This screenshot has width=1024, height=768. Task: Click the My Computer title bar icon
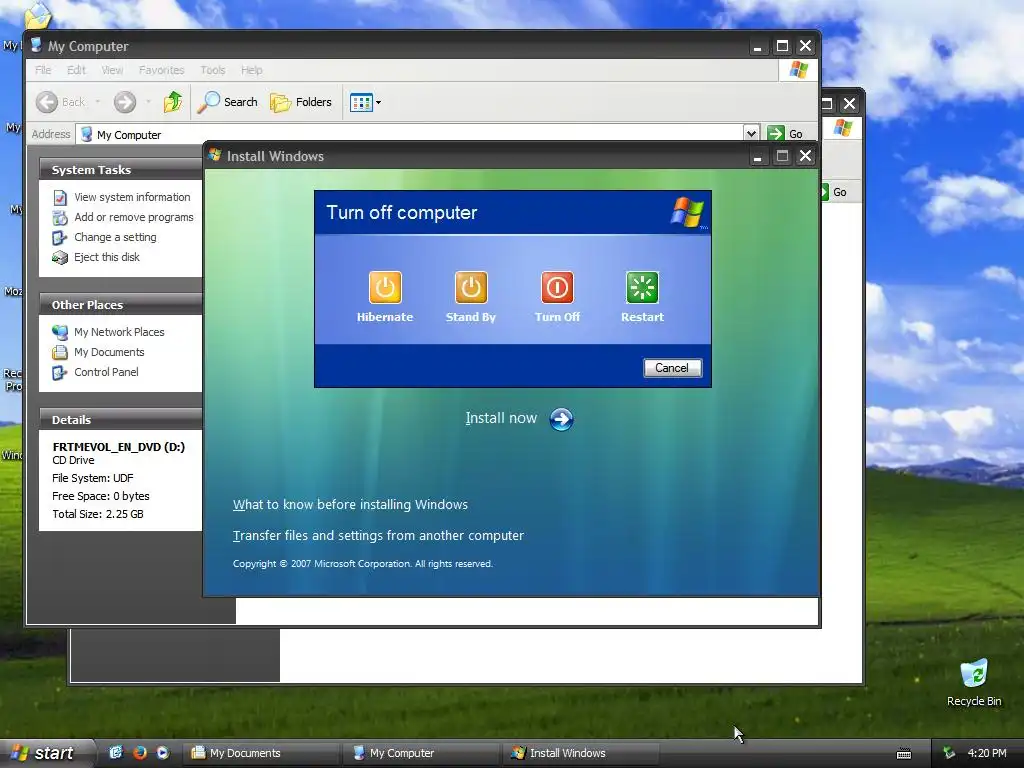point(37,45)
